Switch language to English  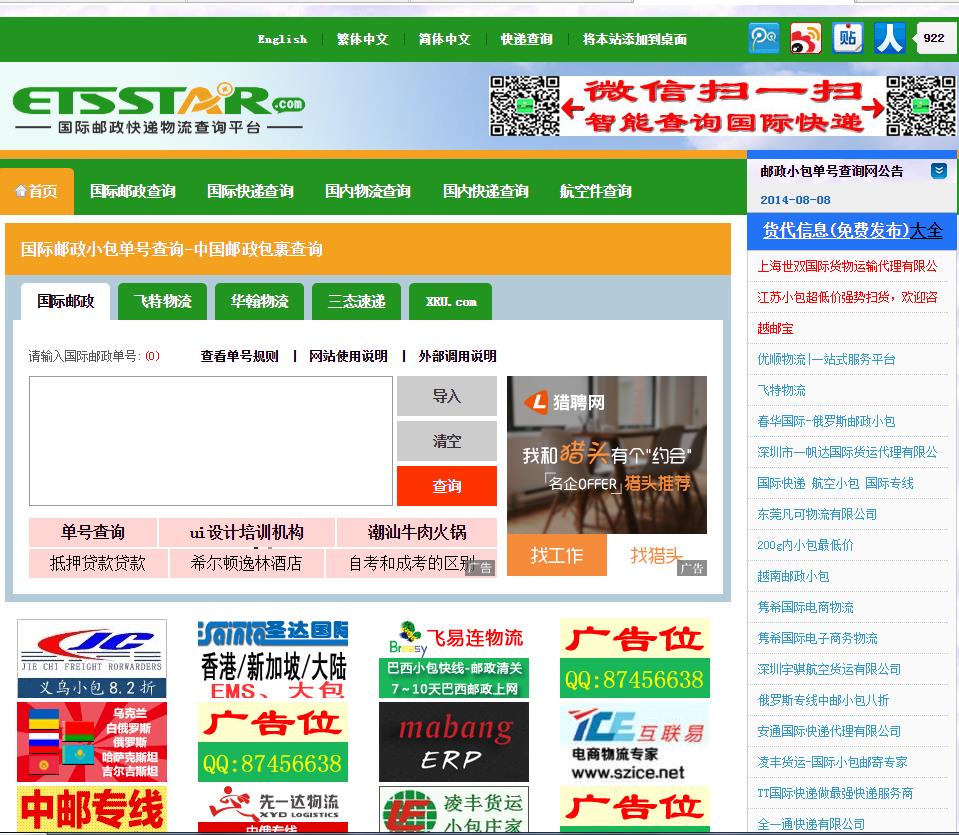click(282, 39)
